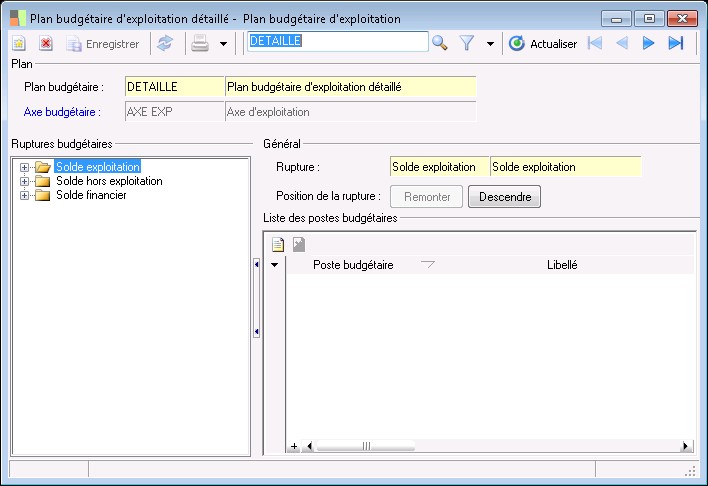The image size is (708, 486).
Task: Open the grid column selector arrow
Action: click(275, 265)
